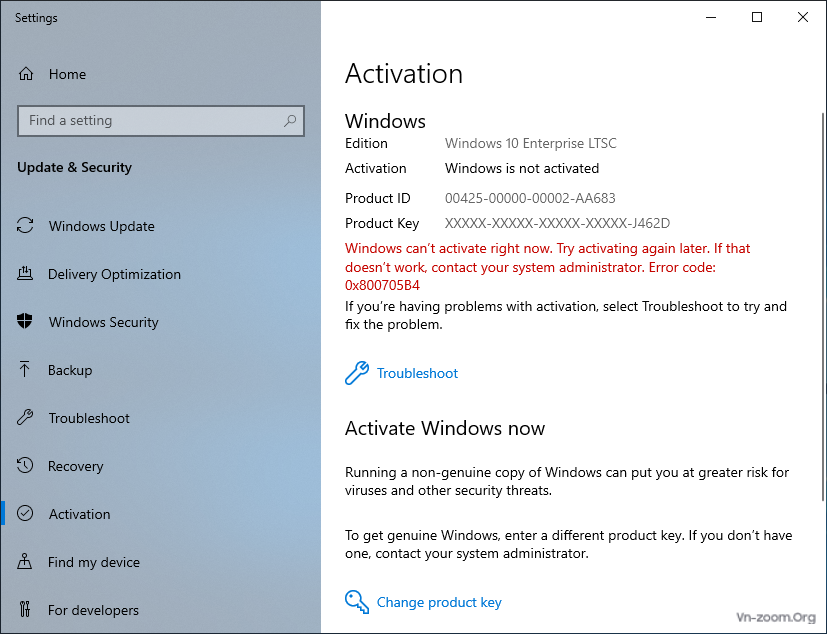Click the Change product key link
Image resolution: width=827 pixels, height=634 pixels.
pyautogui.click(x=439, y=602)
